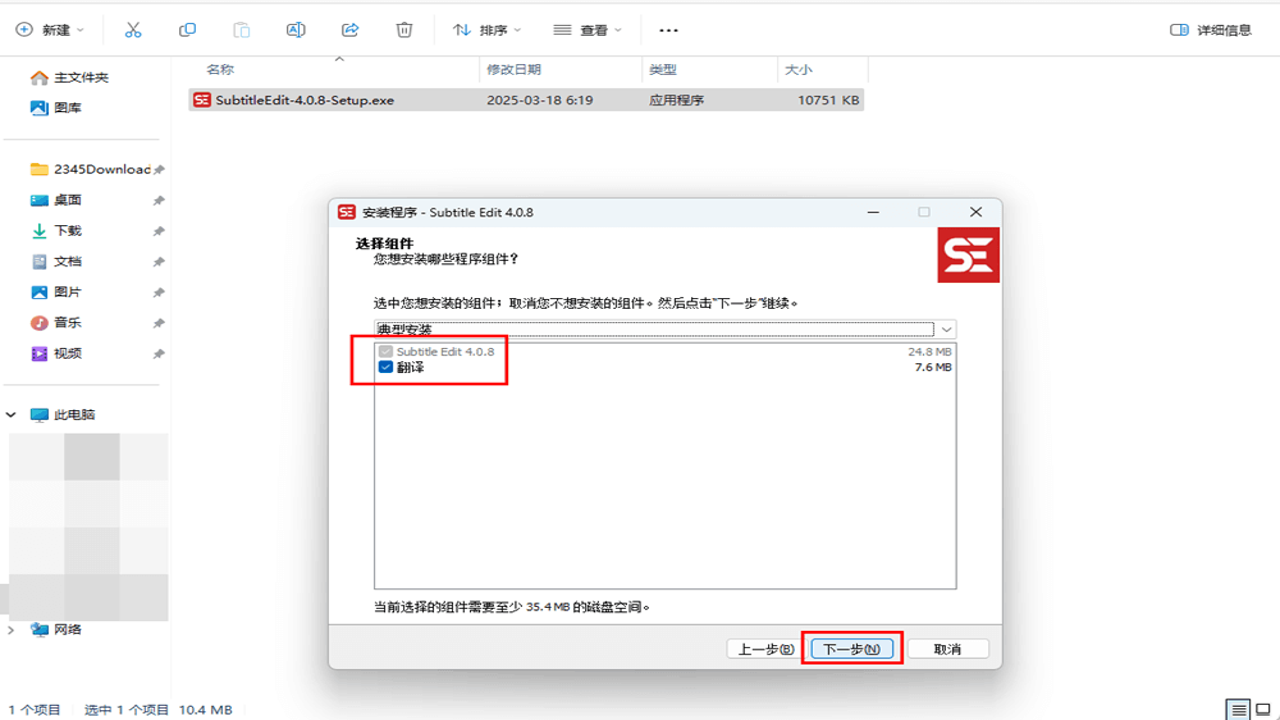This screenshot has height=720, width=1280.
Task: Collapse the 此电脑 tree chevron
Action: [12, 414]
